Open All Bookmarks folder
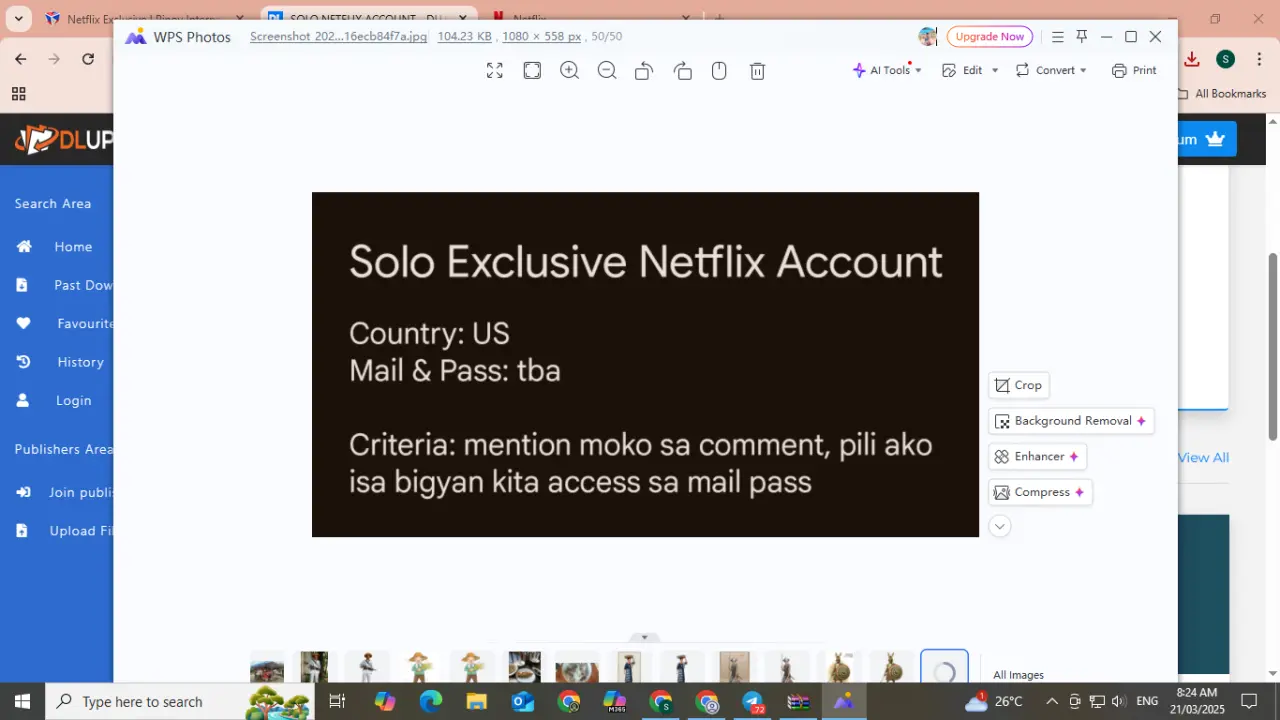This screenshot has height=720, width=1280. click(x=1222, y=94)
